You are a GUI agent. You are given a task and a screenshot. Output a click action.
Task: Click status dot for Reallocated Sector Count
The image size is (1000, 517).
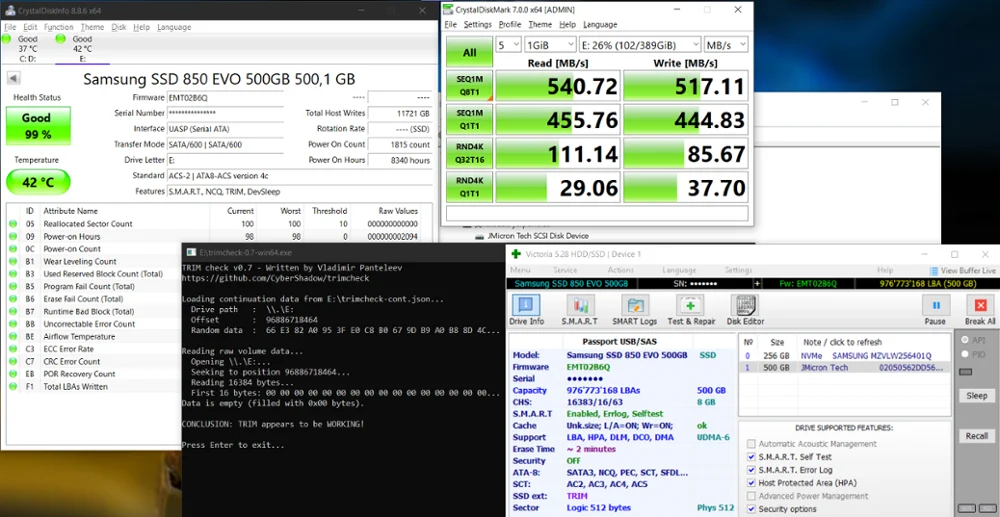click(13, 224)
